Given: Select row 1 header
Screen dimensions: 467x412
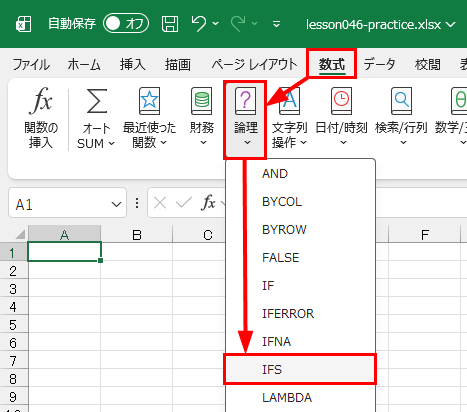Looking at the screenshot, I should 13,252.
